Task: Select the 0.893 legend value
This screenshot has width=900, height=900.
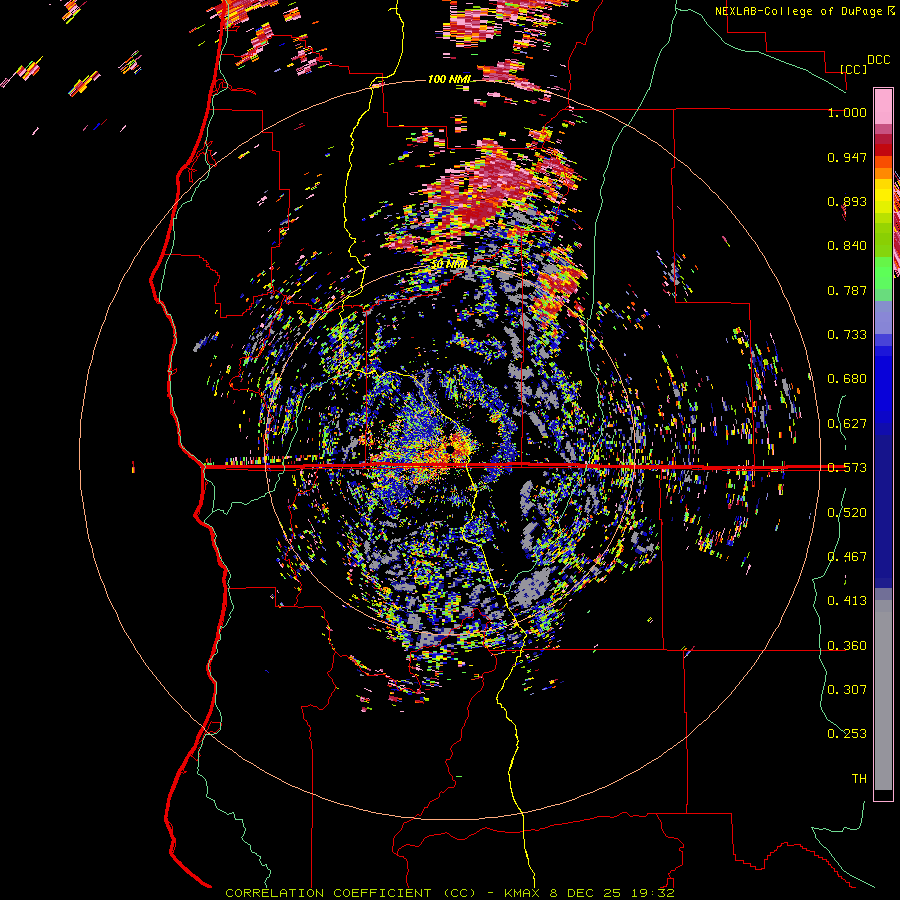Action: coord(847,201)
